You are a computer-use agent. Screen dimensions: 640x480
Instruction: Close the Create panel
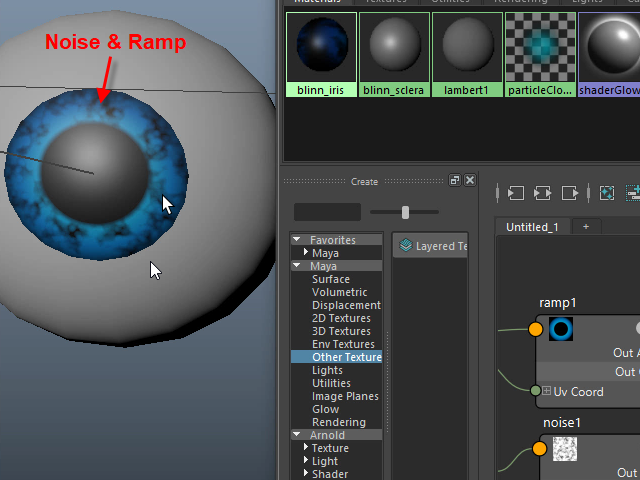point(470,181)
